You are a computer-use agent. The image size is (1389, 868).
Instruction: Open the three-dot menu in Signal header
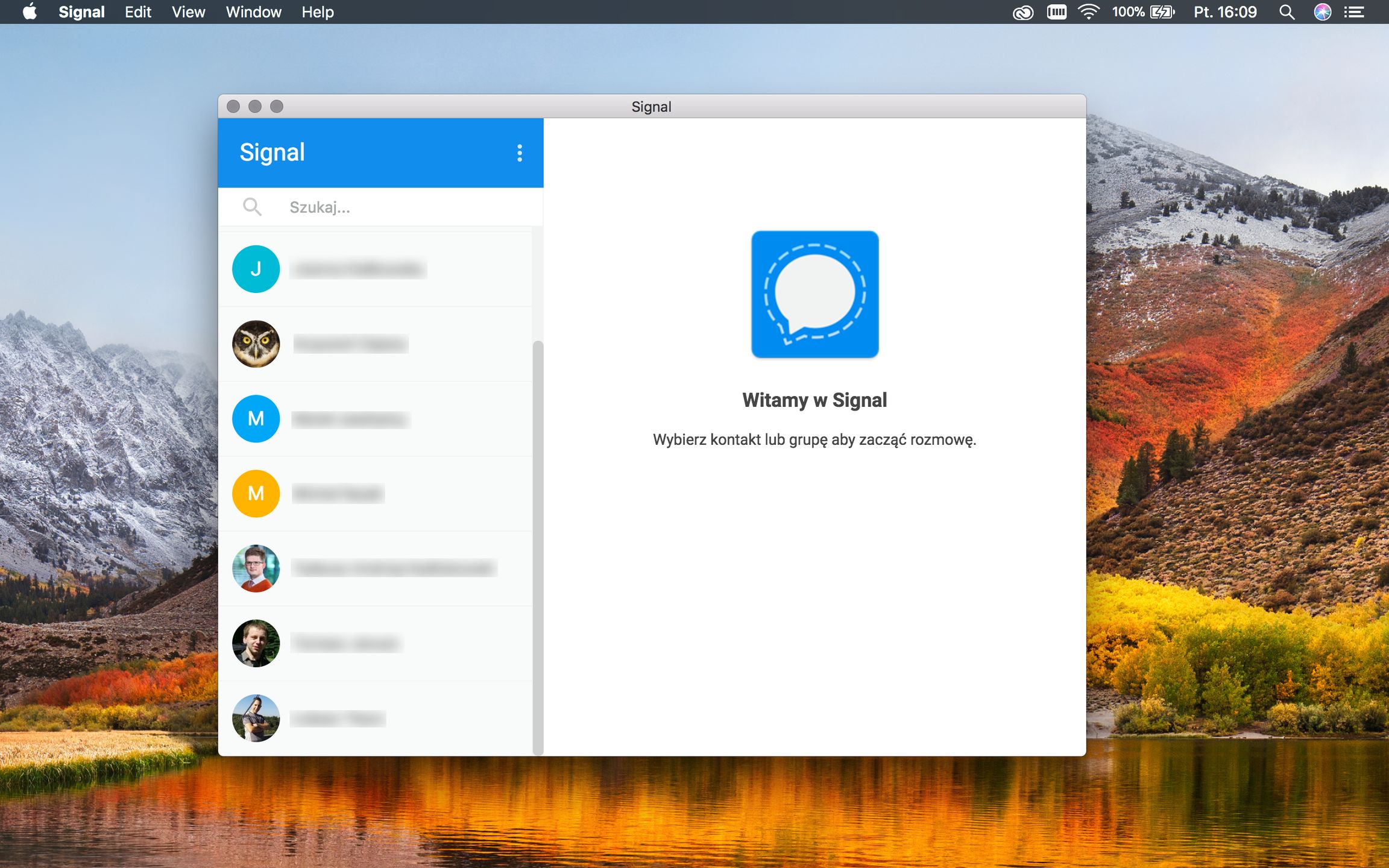[x=519, y=153]
